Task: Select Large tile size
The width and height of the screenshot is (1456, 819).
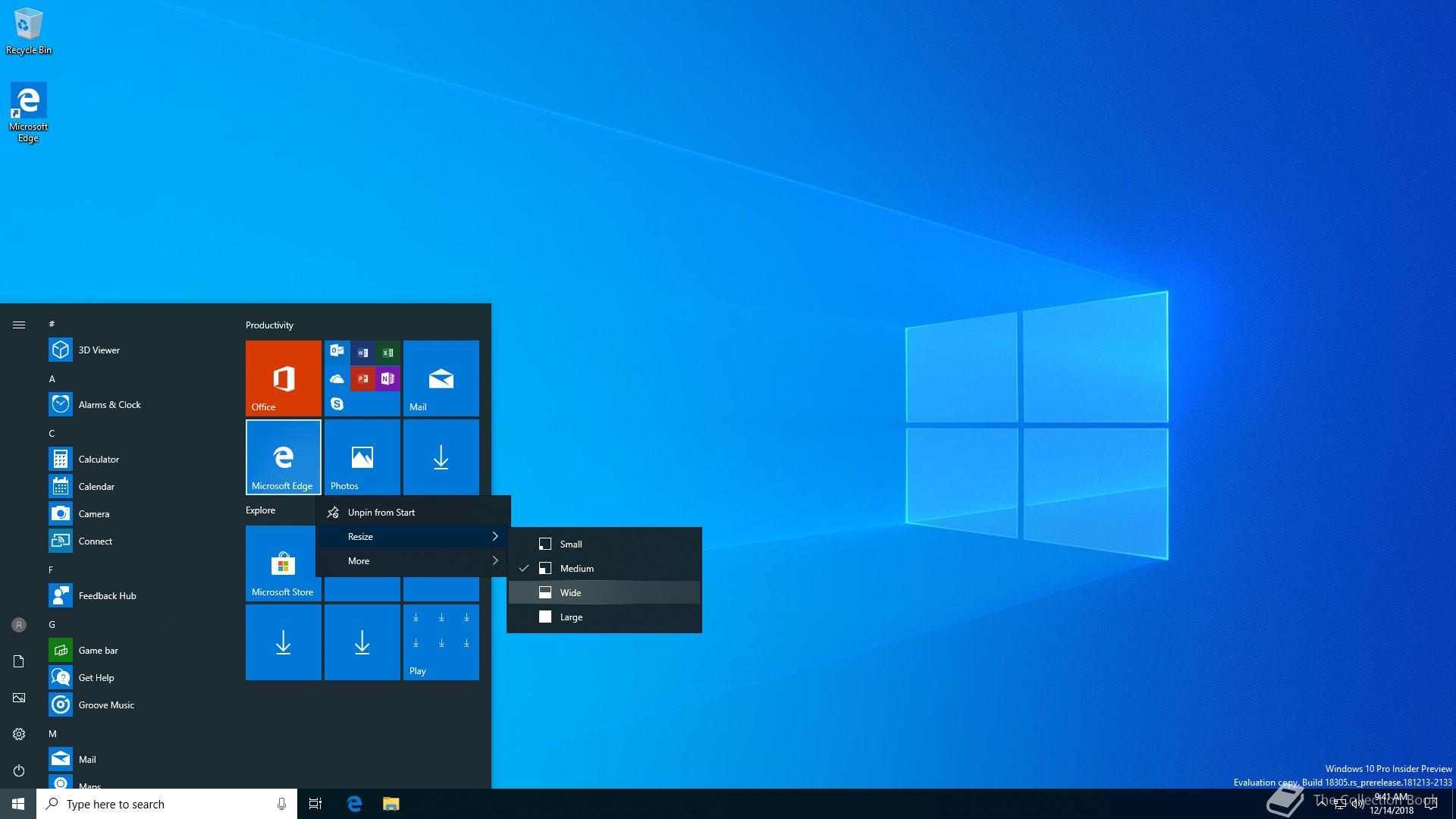Action: [x=571, y=617]
